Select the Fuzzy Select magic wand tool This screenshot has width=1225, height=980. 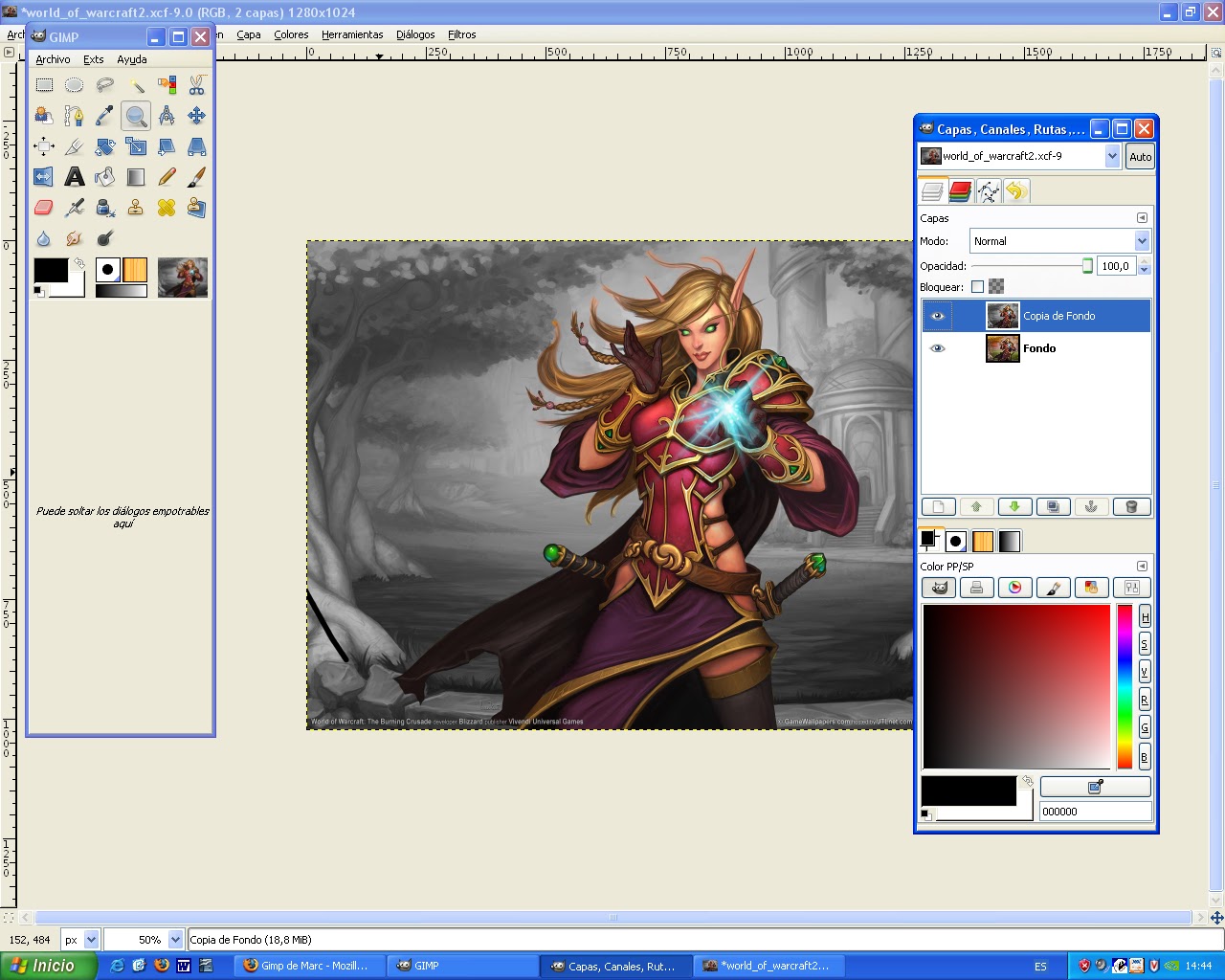(x=136, y=85)
